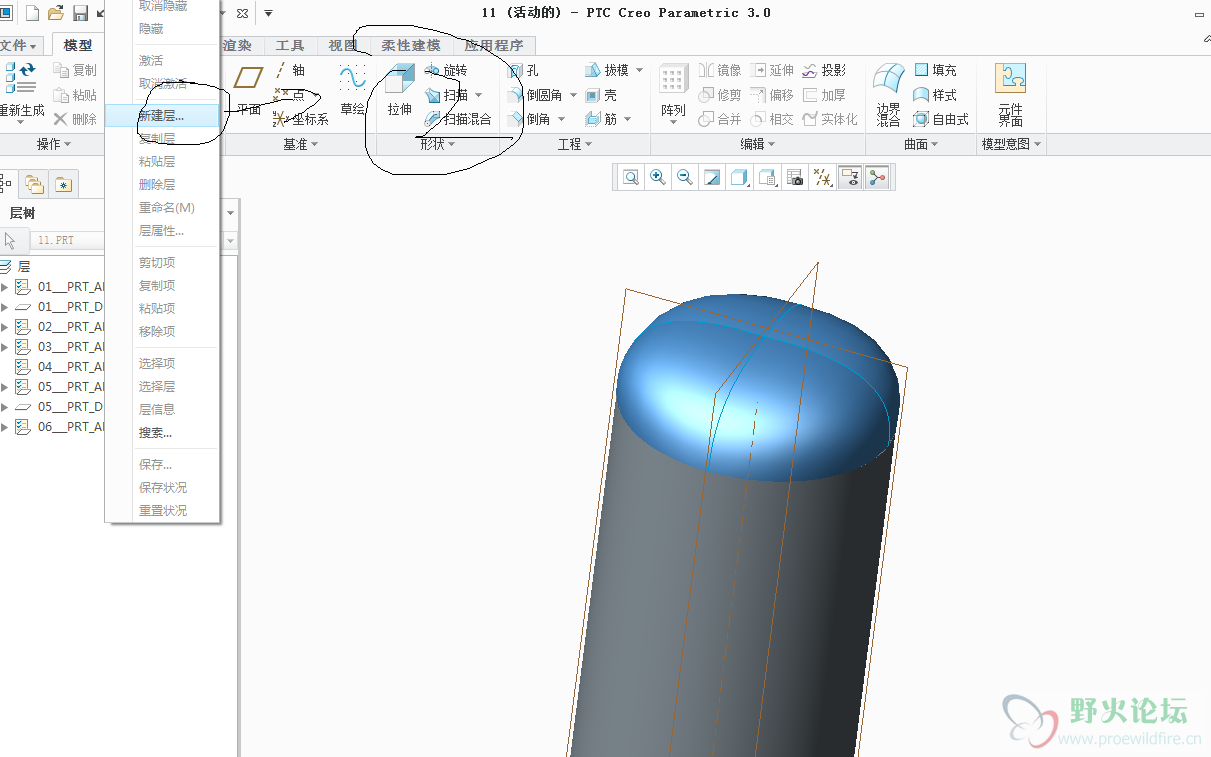The height and width of the screenshot is (757, 1211).
Task: Select the Project (投影) tool
Action: [x=824, y=70]
